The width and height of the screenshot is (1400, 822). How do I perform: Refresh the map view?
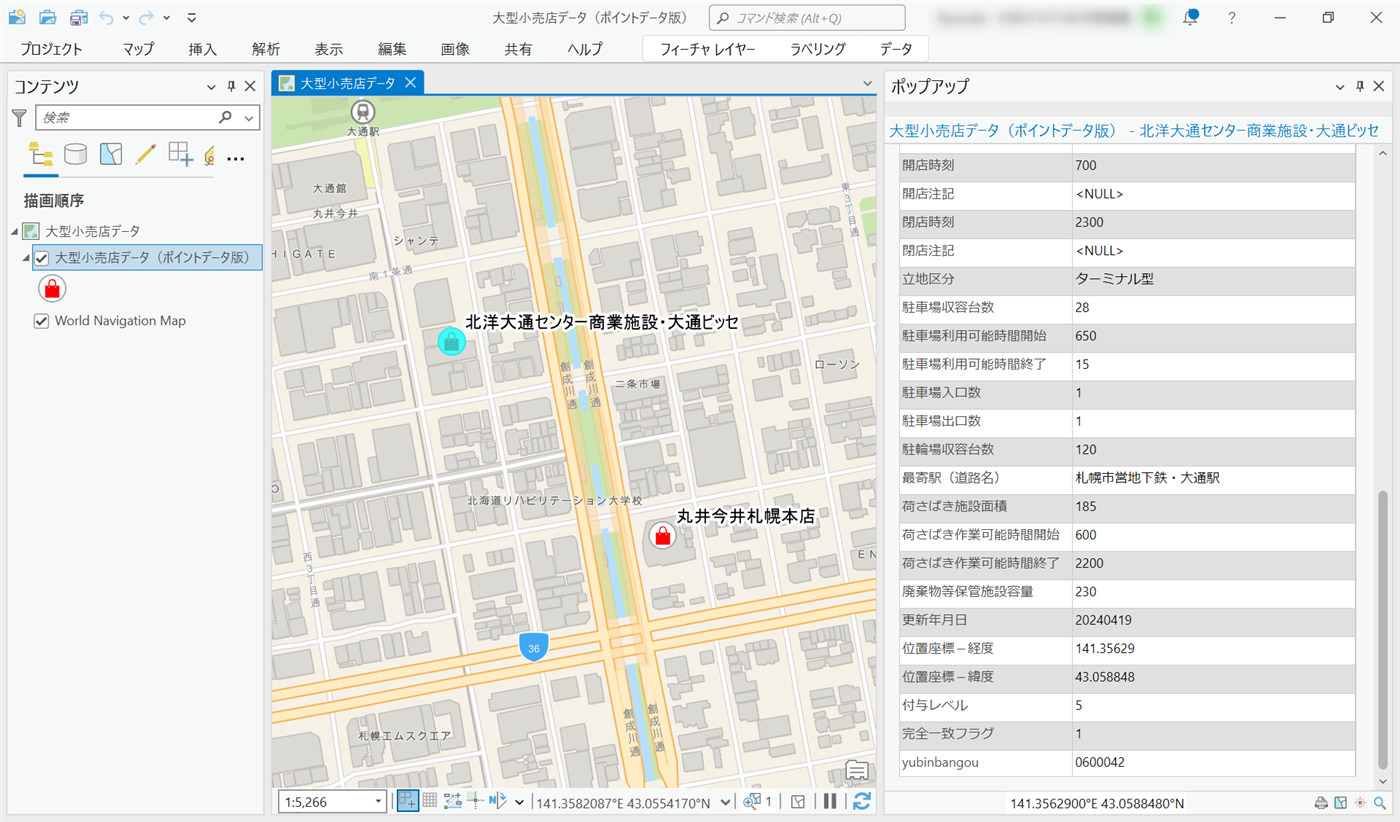point(861,801)
